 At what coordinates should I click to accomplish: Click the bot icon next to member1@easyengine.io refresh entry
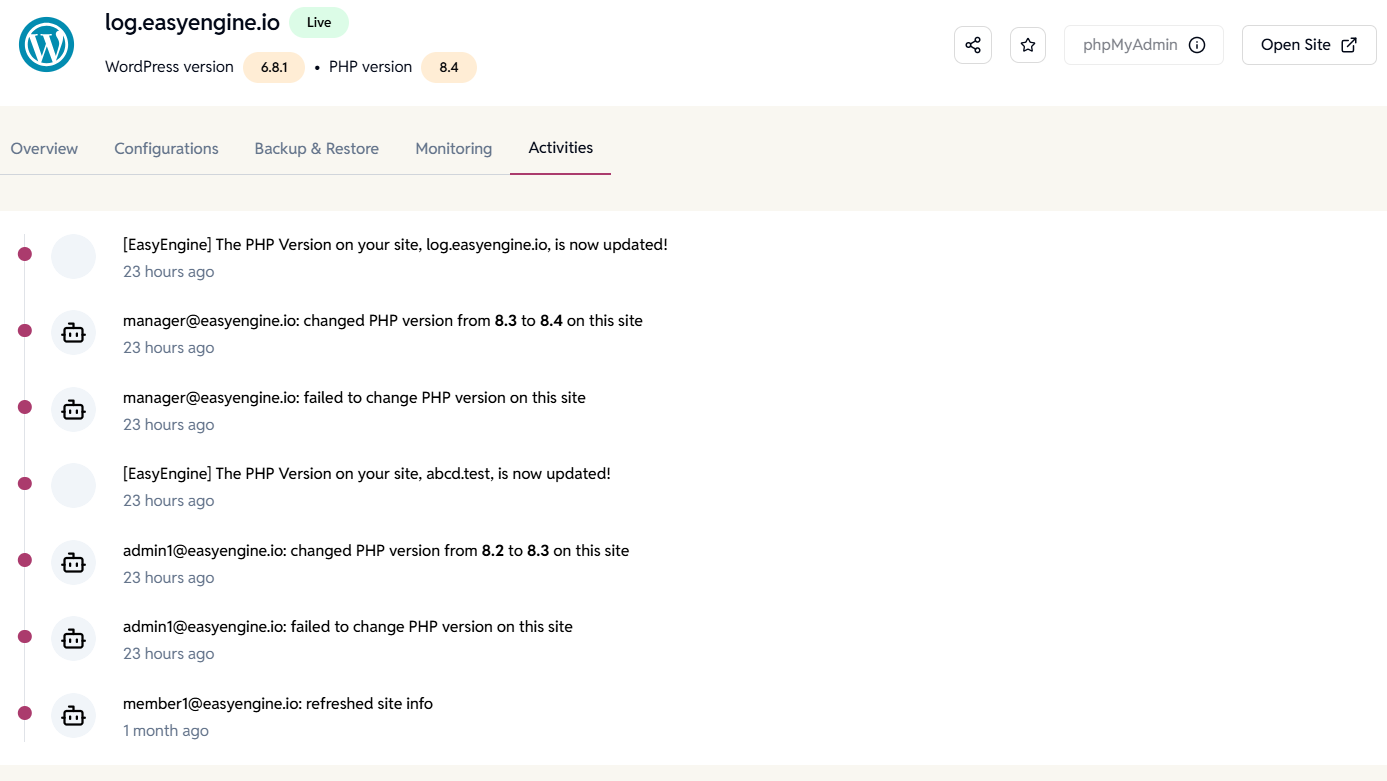point(73,715)
